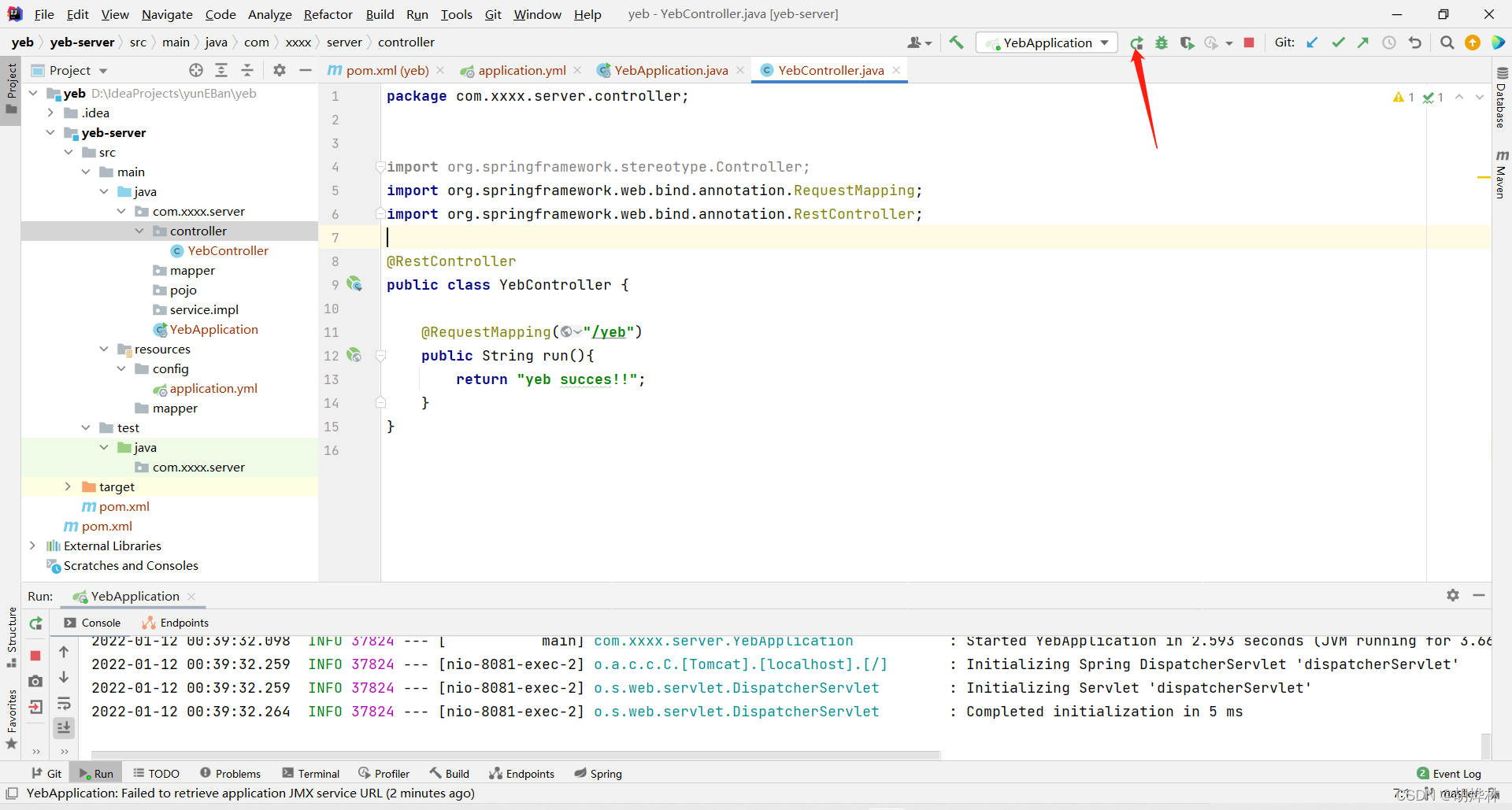Click the locate file target icon in Project panel
This screenshot has height=810, width=1512.
pyautogui.click(x=196, y=70)
